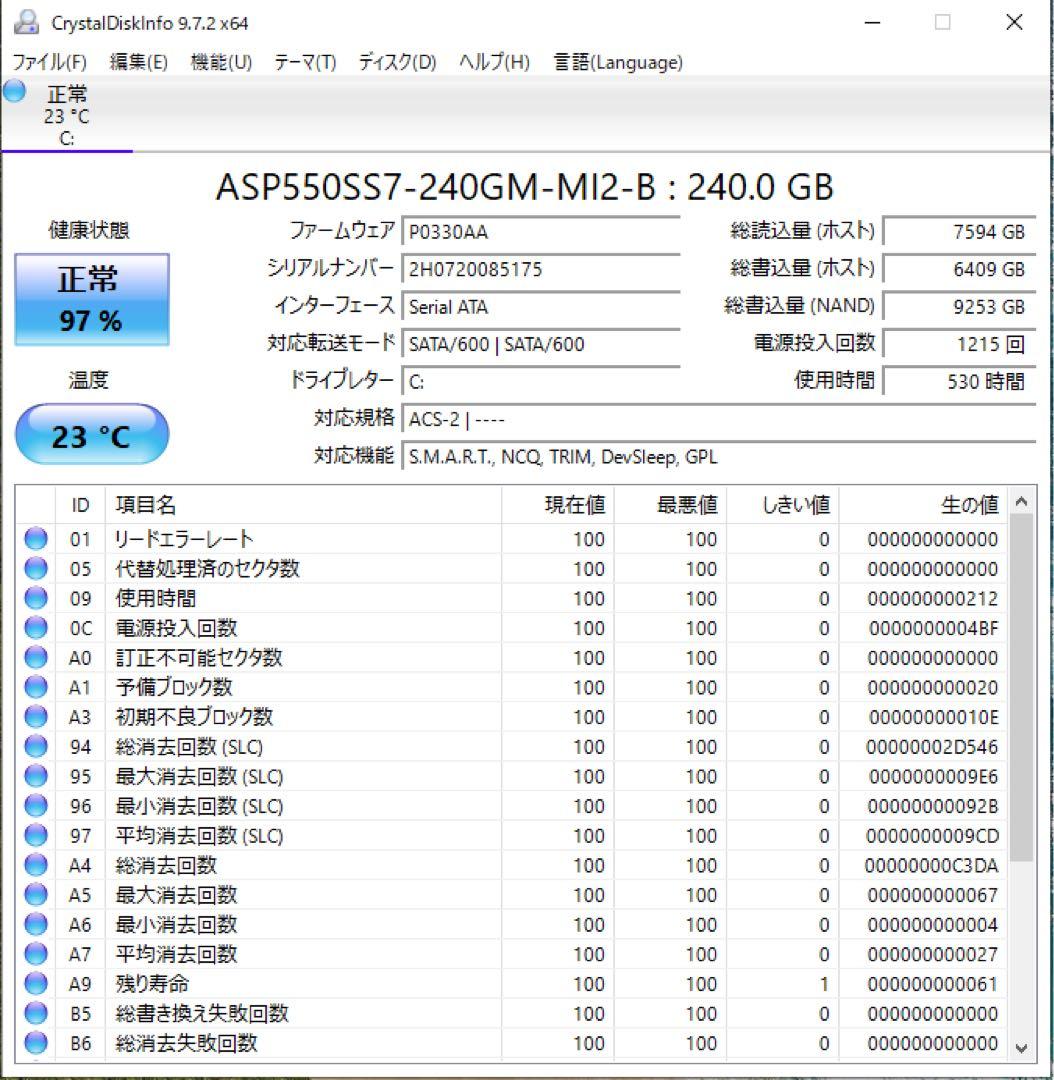This screenshot has height=1080, width=1054.
Task: Open the 編集 menu
Action: [x=140, y=62]
